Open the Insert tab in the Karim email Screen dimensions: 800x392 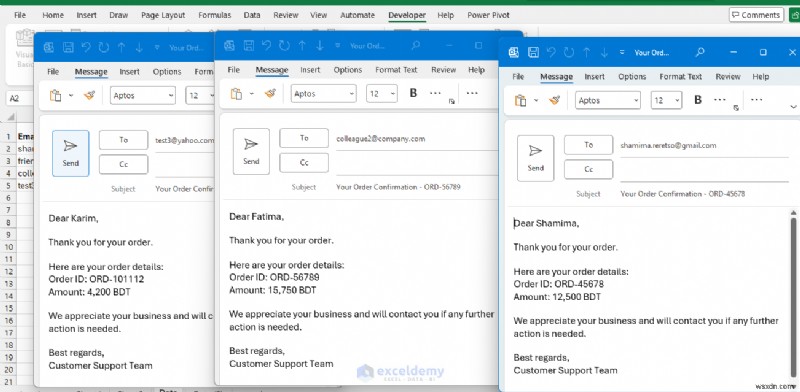(x=129, y=71)
